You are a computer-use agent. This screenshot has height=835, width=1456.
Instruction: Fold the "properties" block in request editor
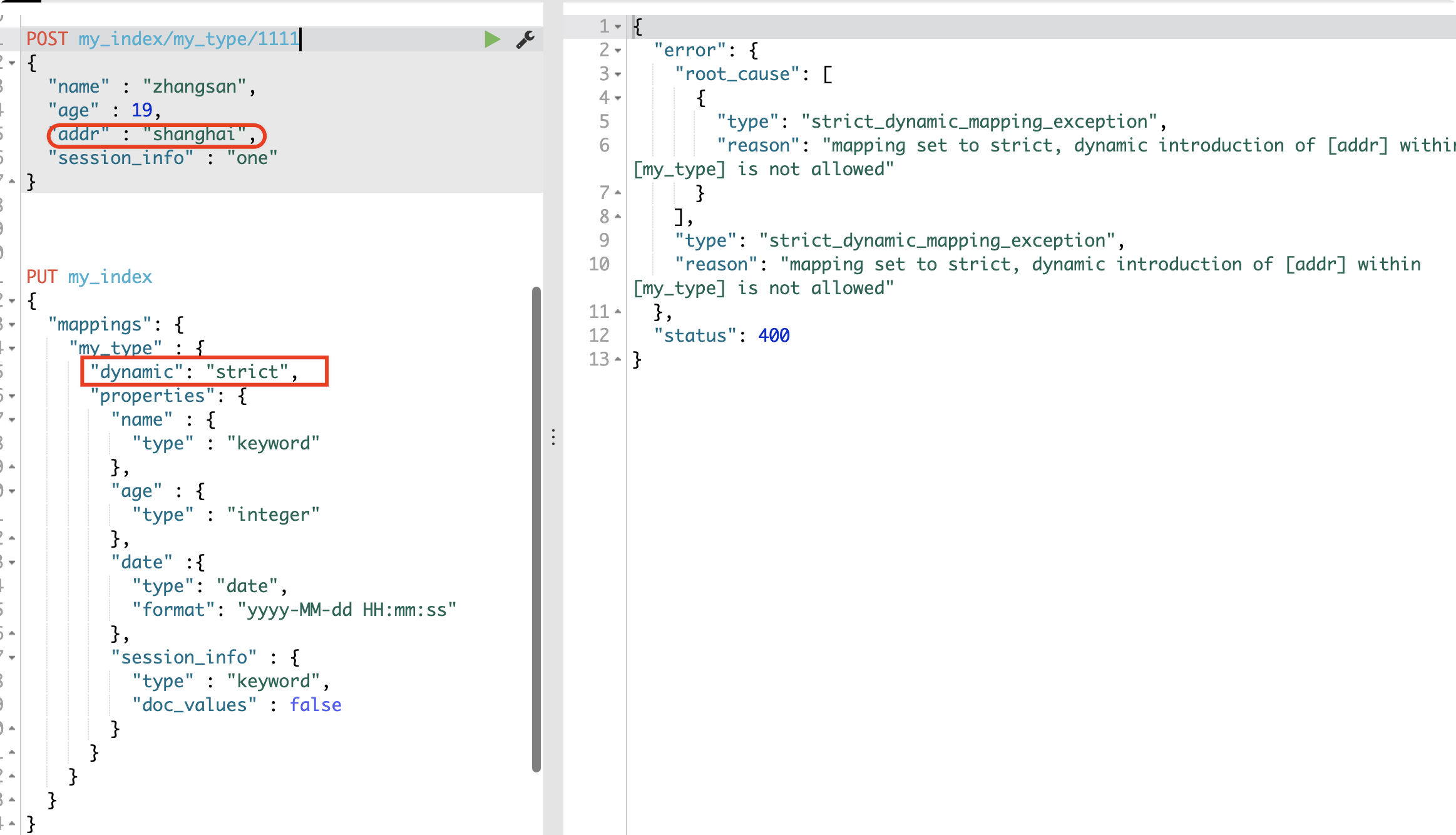coord(12,396)
